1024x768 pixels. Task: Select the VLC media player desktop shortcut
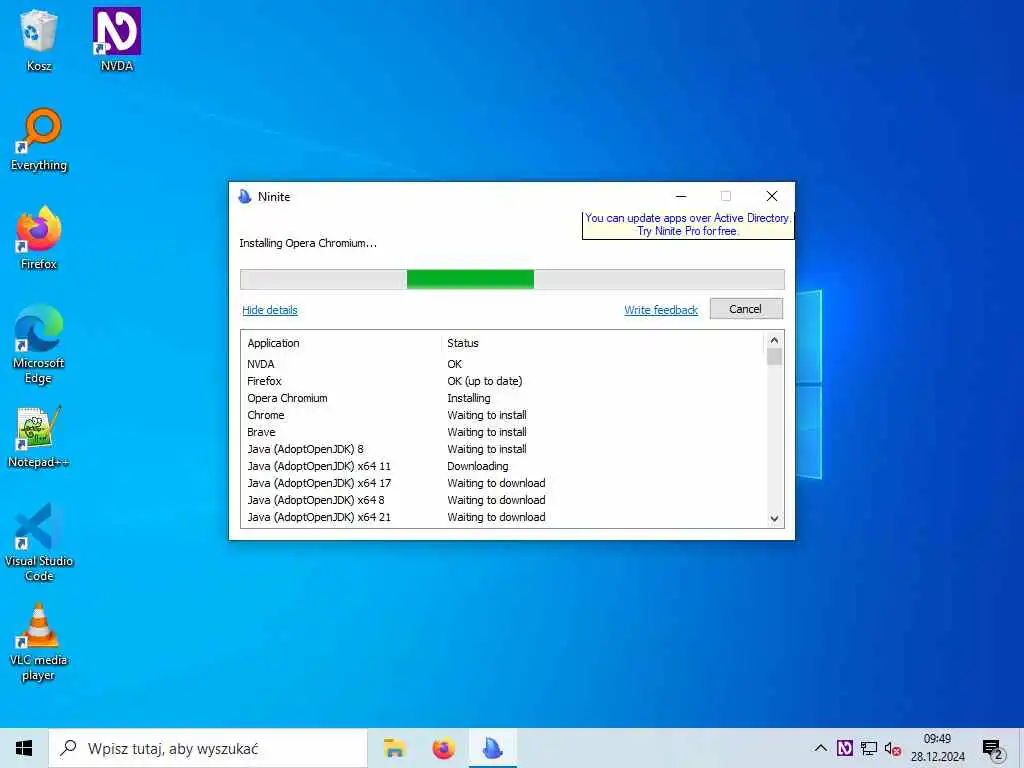[x=39, y=643]
